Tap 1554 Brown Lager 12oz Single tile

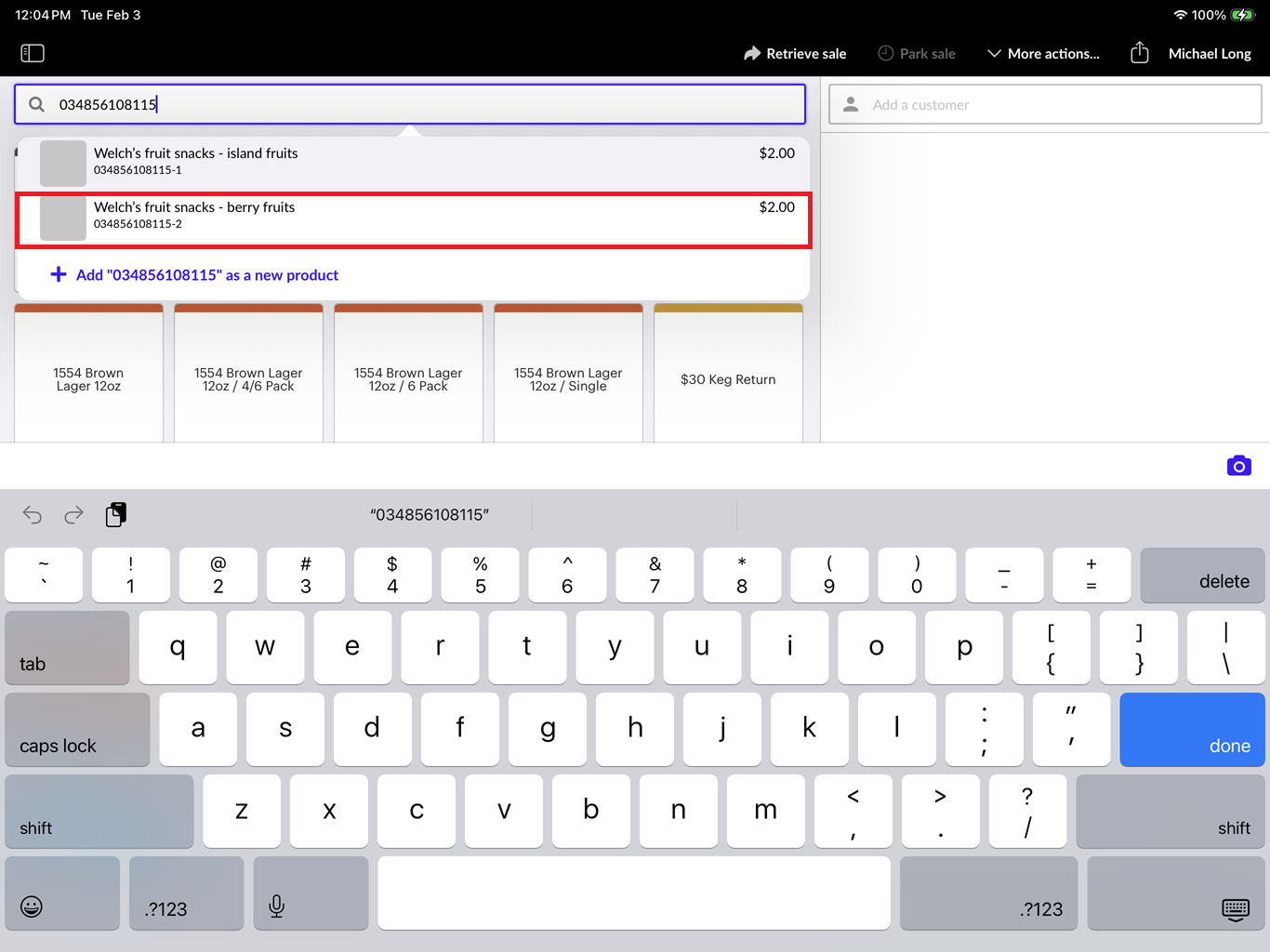(x=568, y=374)
